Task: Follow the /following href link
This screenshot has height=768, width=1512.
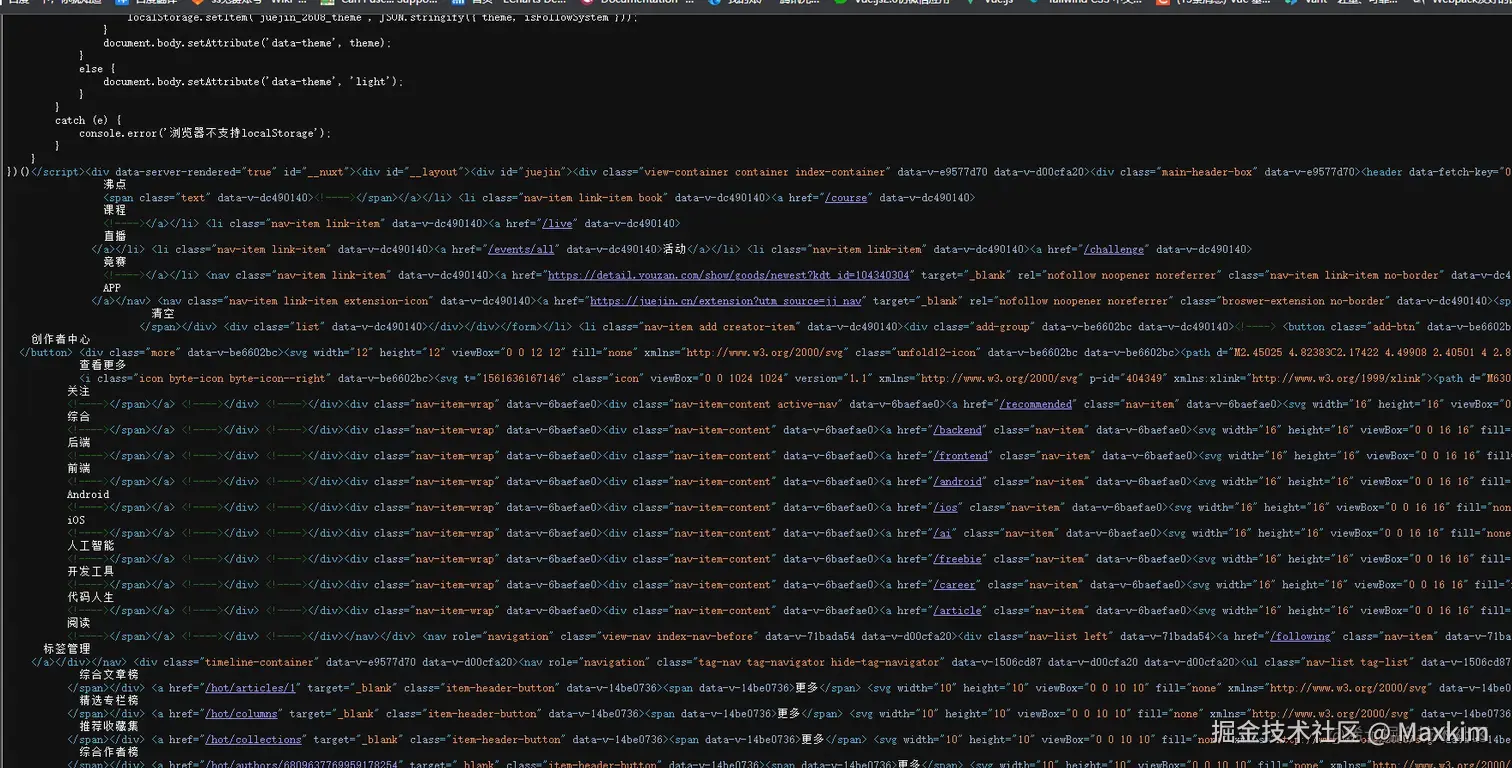Action: 1301,637
